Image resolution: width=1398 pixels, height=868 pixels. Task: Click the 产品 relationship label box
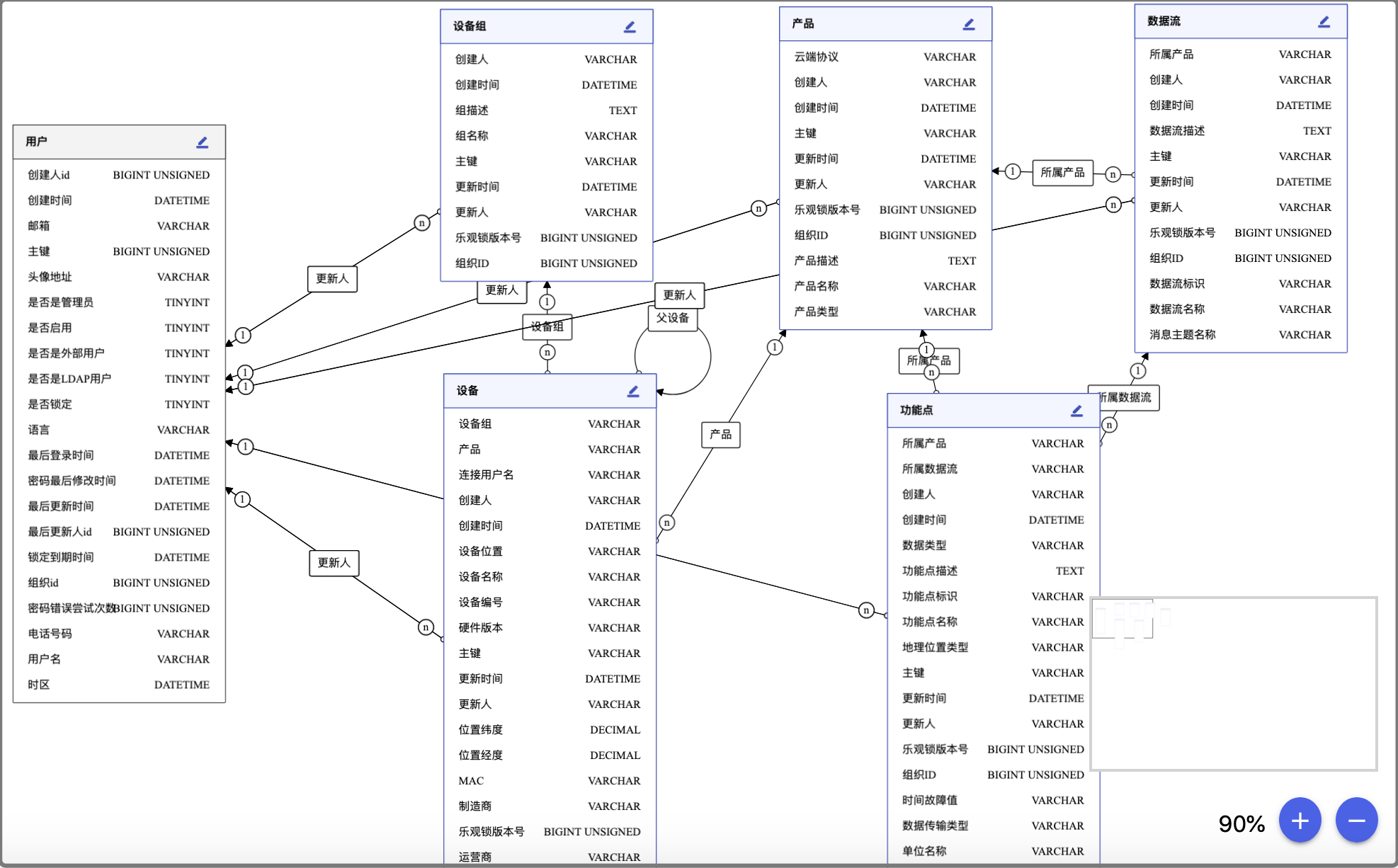(x=720, y=434)
